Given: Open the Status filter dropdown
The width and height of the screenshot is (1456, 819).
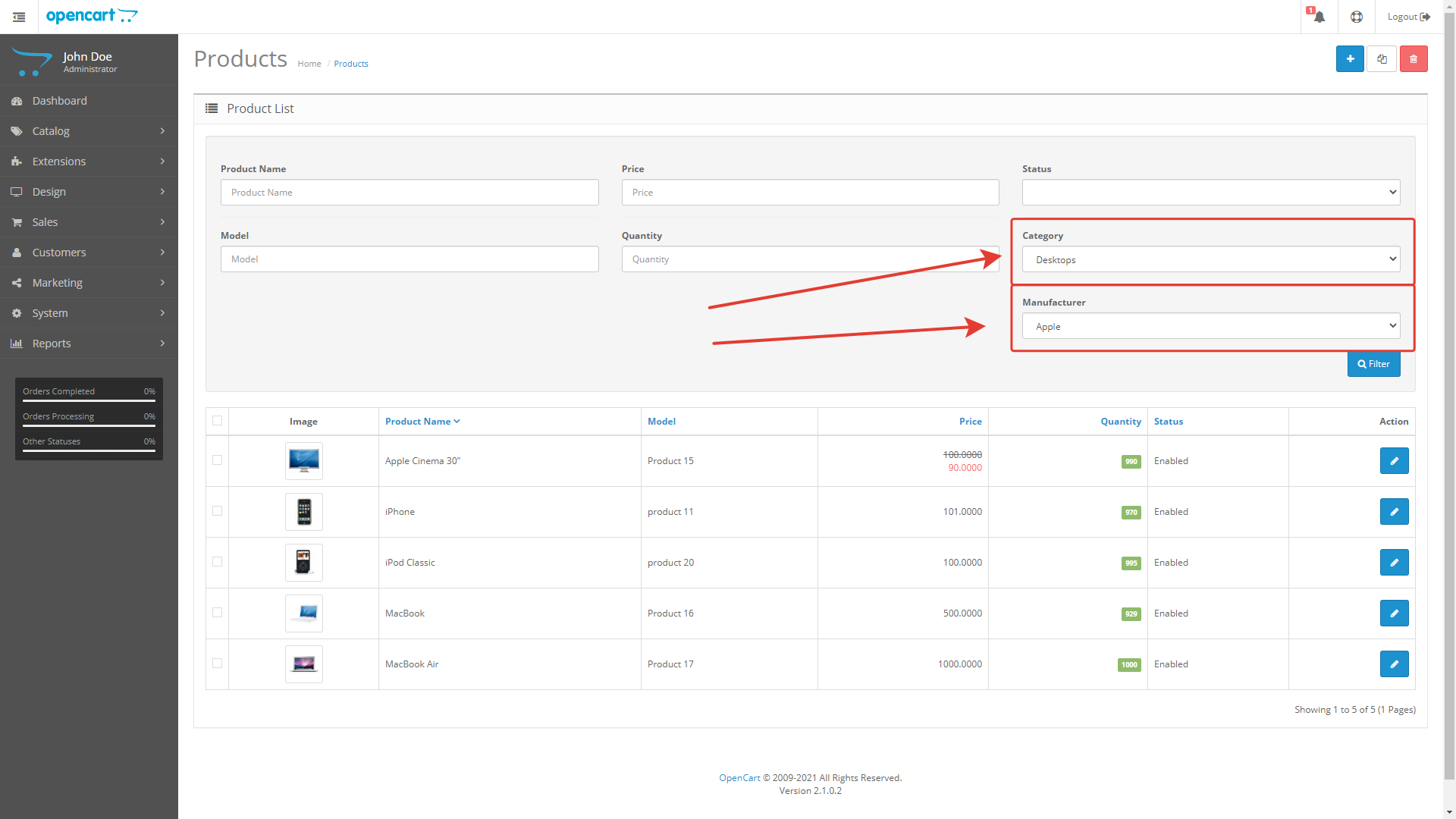Looking at the screenshot, I should click(x=1210, y=193).
